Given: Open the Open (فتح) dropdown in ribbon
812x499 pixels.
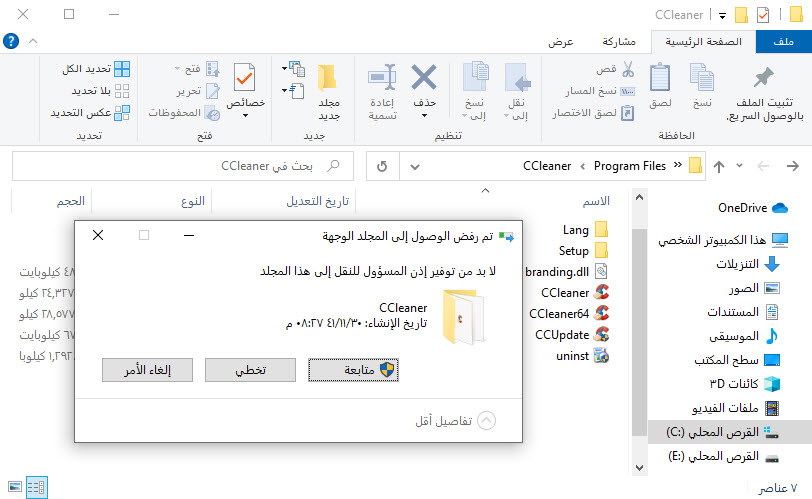Looking at the screenshot, I should click(178, 68).
